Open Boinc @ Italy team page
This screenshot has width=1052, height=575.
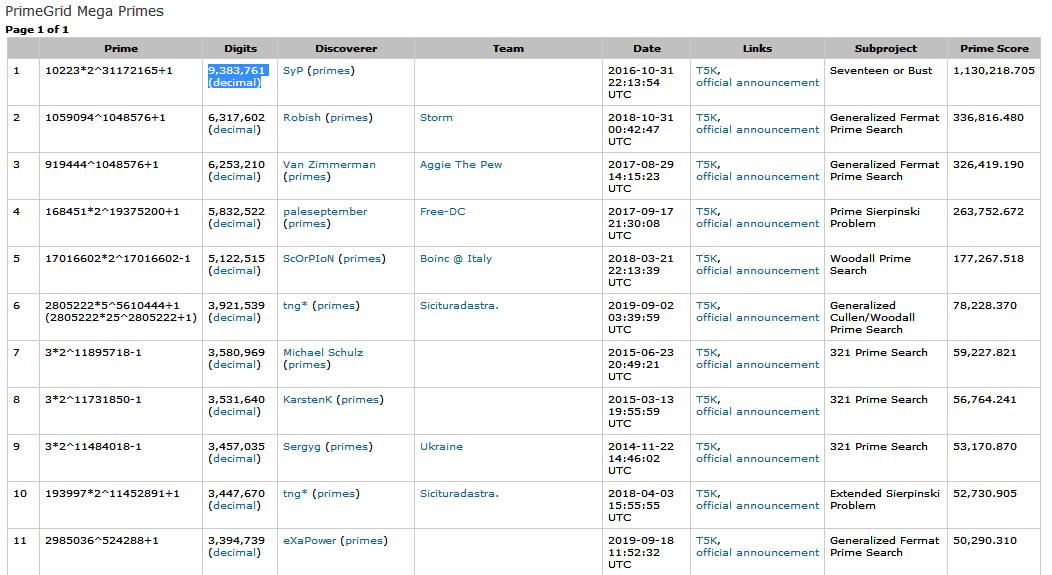[x=456, y=259]
